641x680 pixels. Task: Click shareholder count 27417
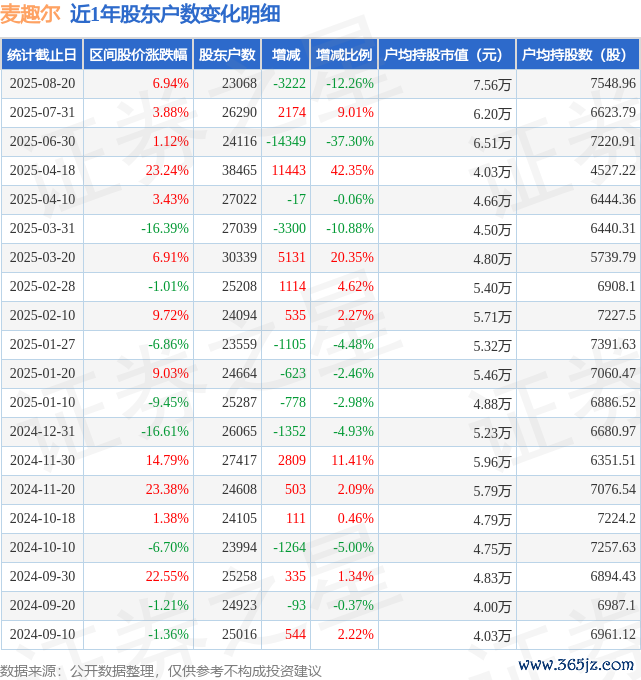(239, 460)
